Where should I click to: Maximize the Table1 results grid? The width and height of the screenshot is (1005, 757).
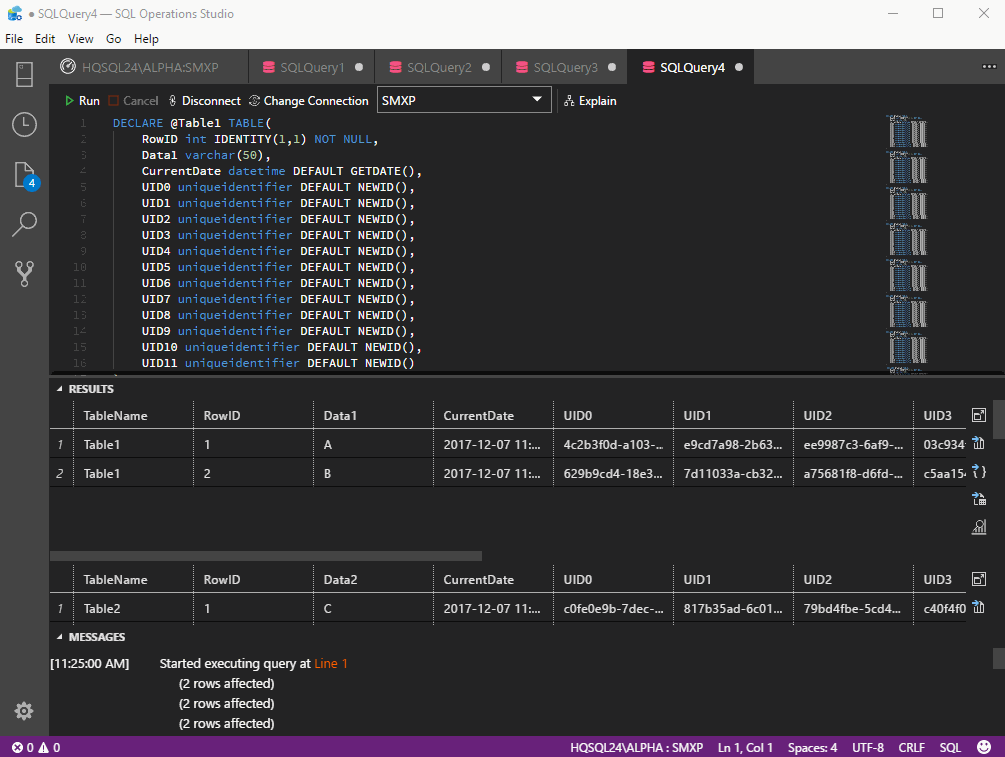coord(979,415)
